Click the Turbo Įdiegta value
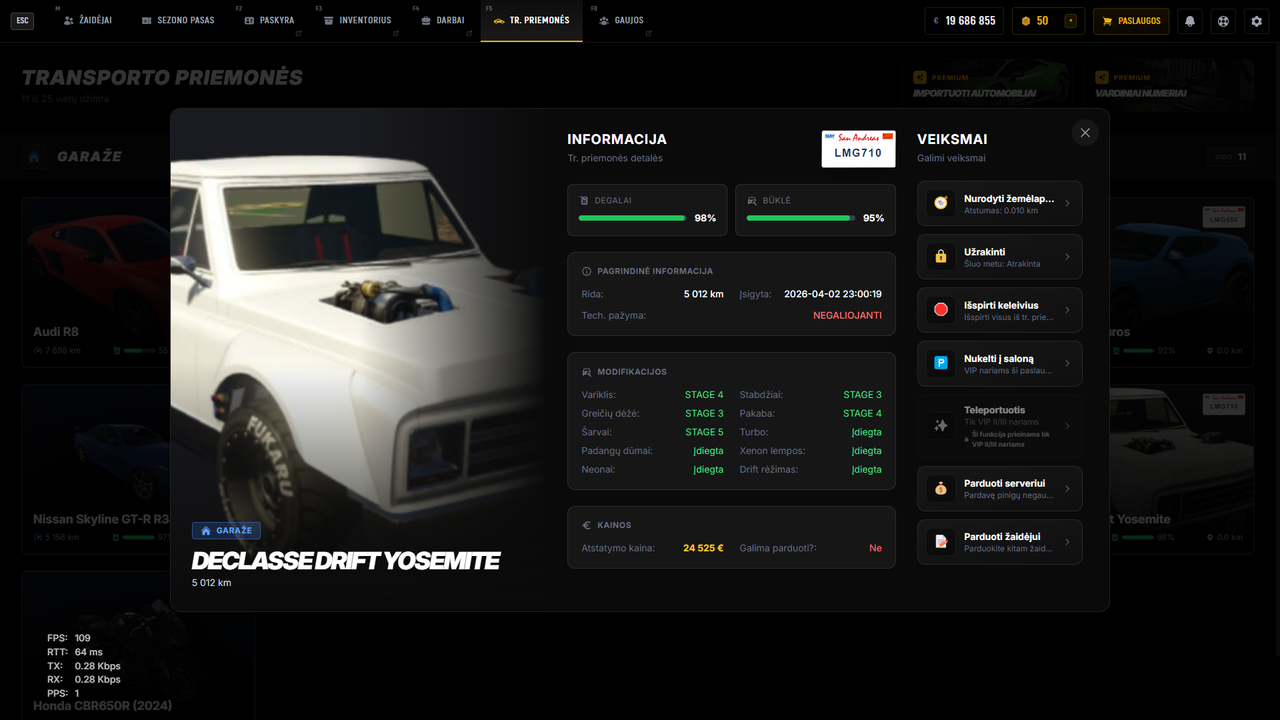1280x720 pixels. pyautogui.click(x=866, y=432)
